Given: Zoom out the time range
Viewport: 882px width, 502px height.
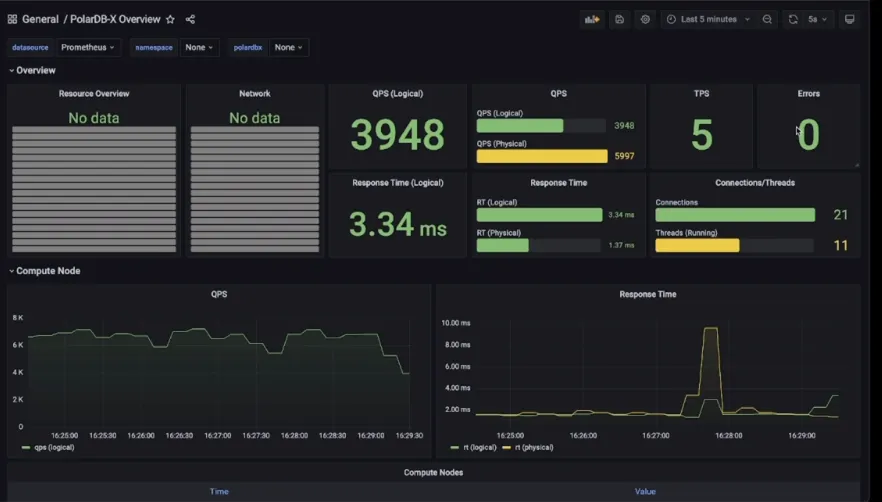Looking at the screenshot, I should [x=767, y=19].
